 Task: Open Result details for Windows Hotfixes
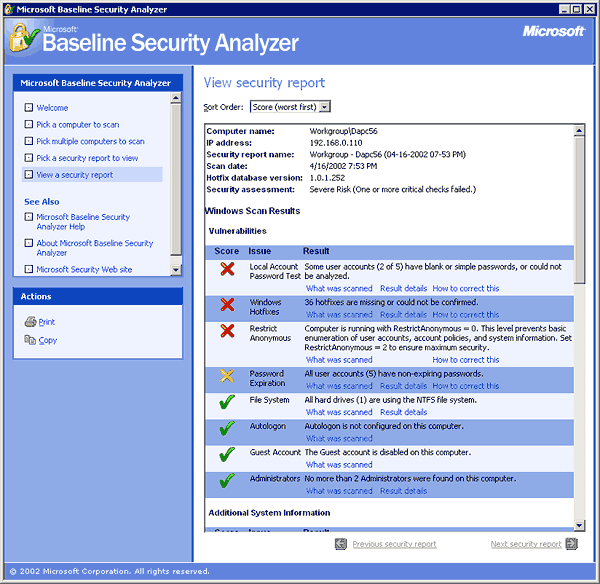[403, 315]
